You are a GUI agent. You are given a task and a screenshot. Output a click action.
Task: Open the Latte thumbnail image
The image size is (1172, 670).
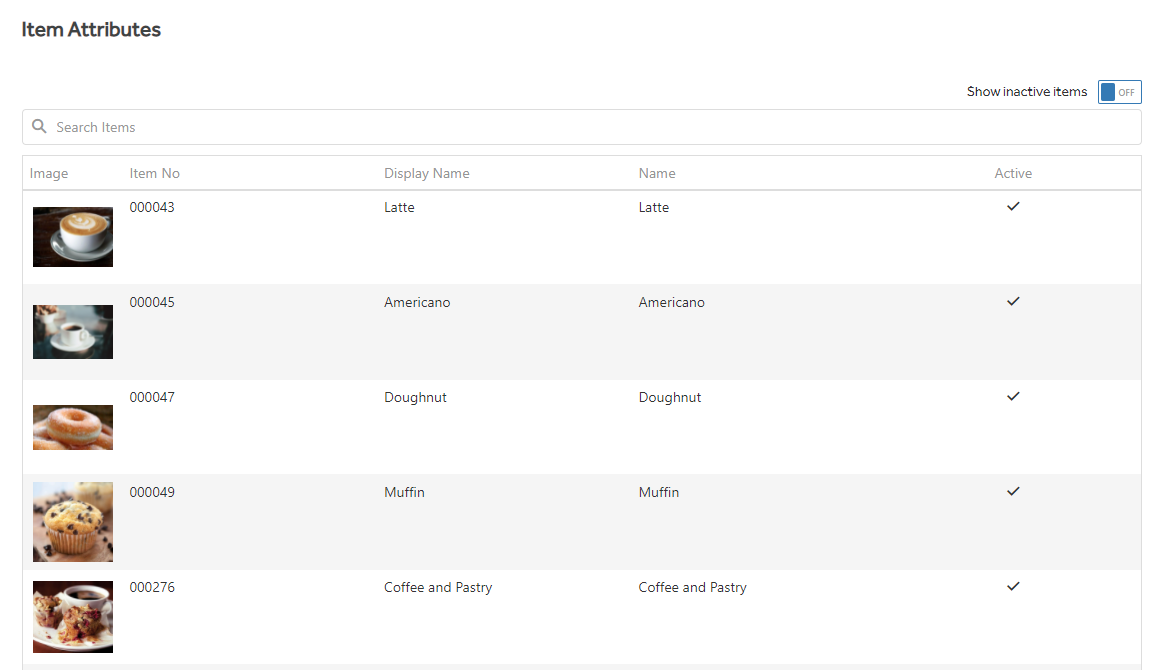click(x=73, y=237)
